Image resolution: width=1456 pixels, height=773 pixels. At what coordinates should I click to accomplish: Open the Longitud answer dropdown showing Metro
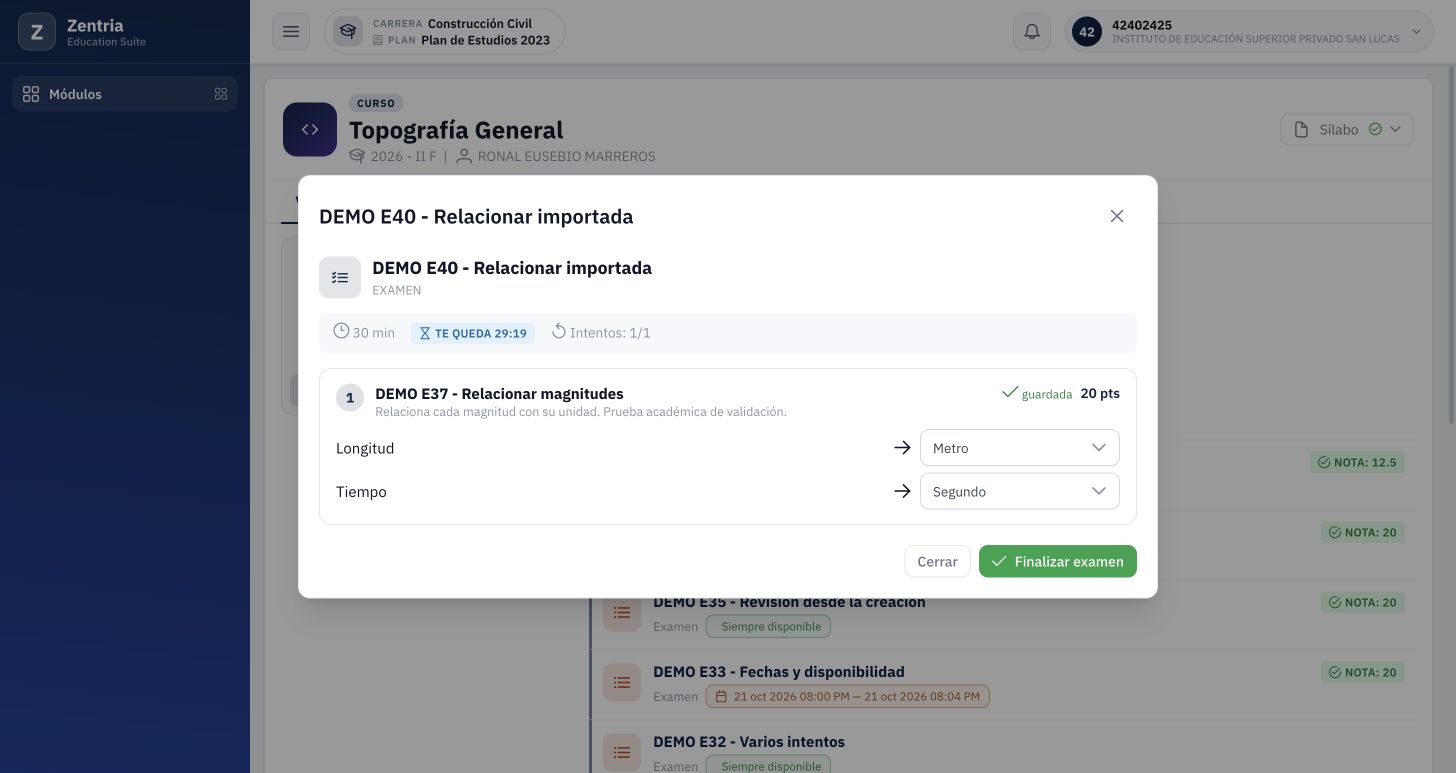pos(1019,448)
